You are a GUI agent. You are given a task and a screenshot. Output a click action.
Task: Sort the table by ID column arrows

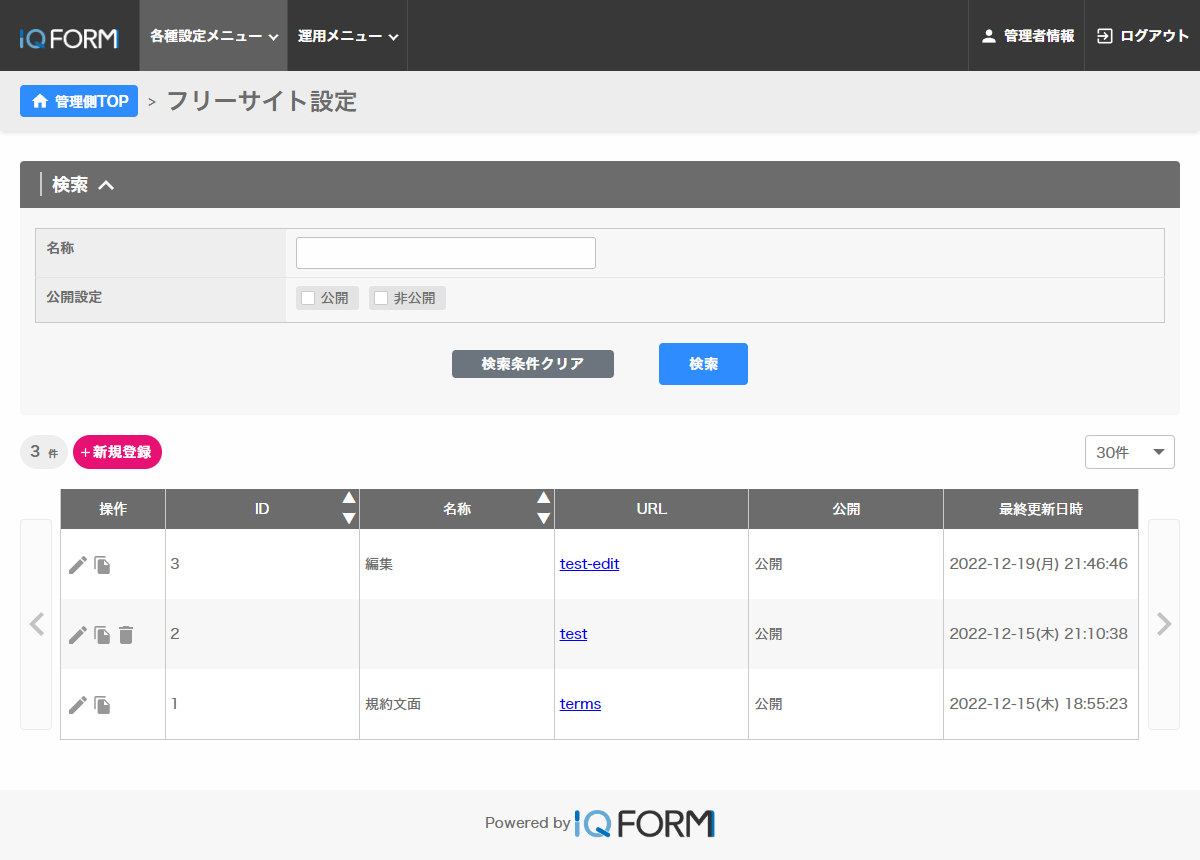tap(348, 508)
